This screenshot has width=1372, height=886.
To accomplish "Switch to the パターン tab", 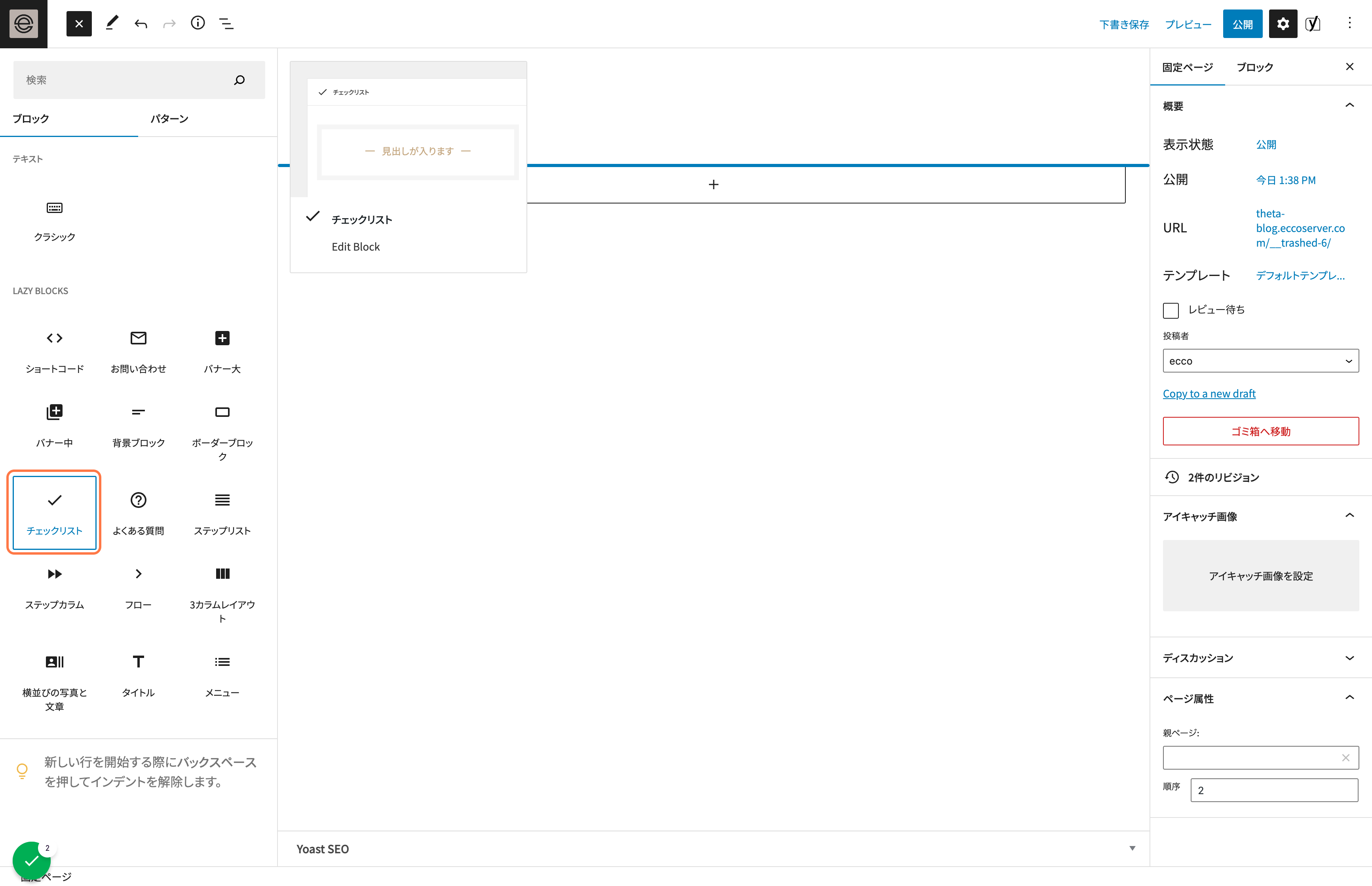I will (169, 118).
